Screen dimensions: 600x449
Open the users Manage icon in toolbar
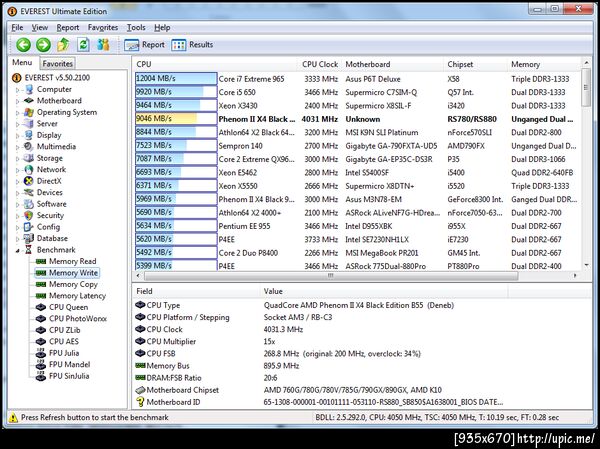pos(103,45)
